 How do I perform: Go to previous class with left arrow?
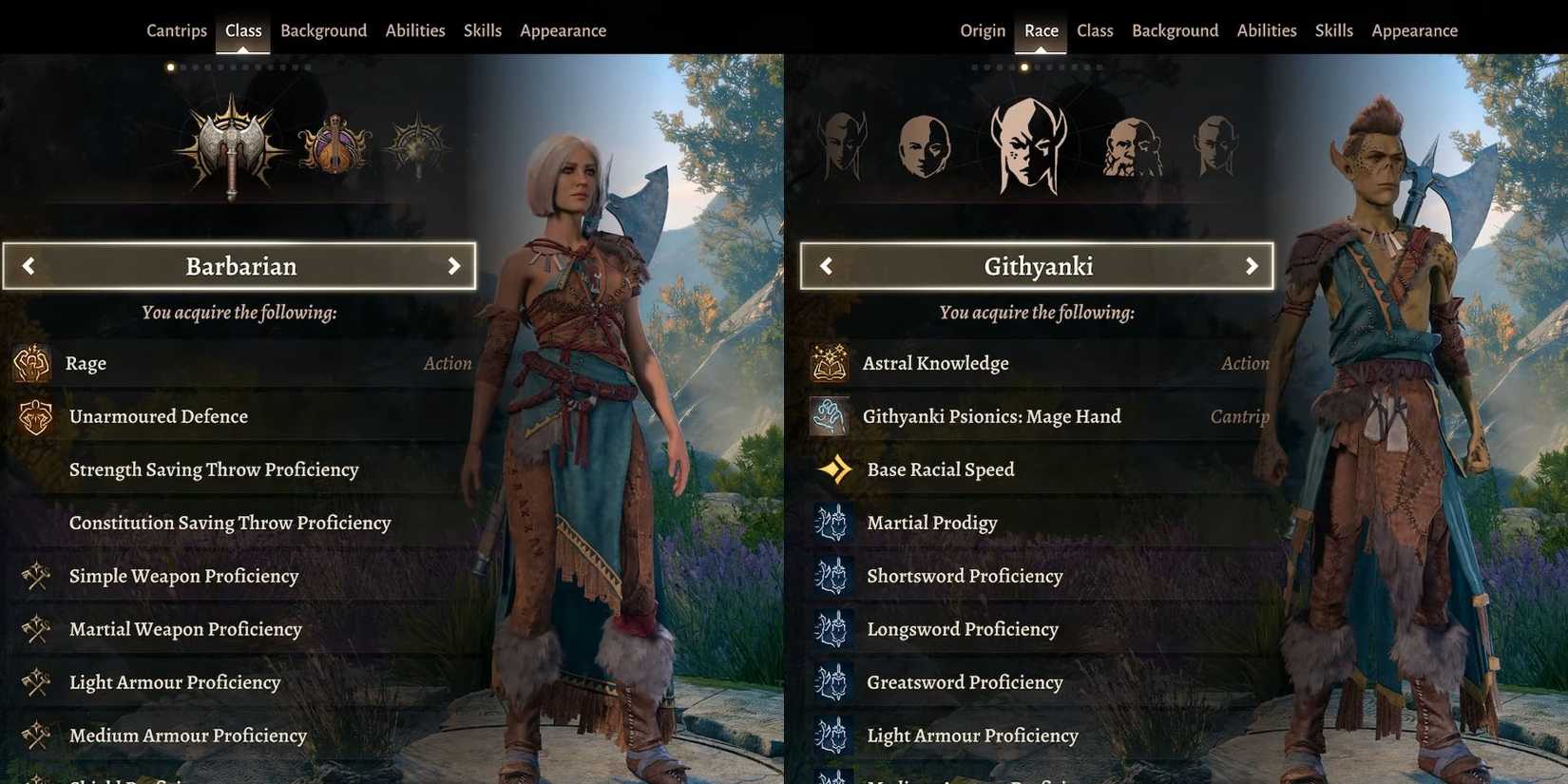click(29, 266)
